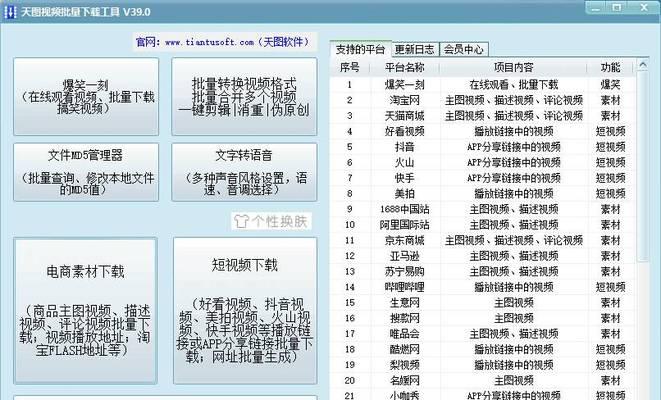Image resolution: width=661 pixels, height=400 pixels.
Task: Click APP分享链接中的视频 cell in 抖音 row
Action: coord(513,147)
